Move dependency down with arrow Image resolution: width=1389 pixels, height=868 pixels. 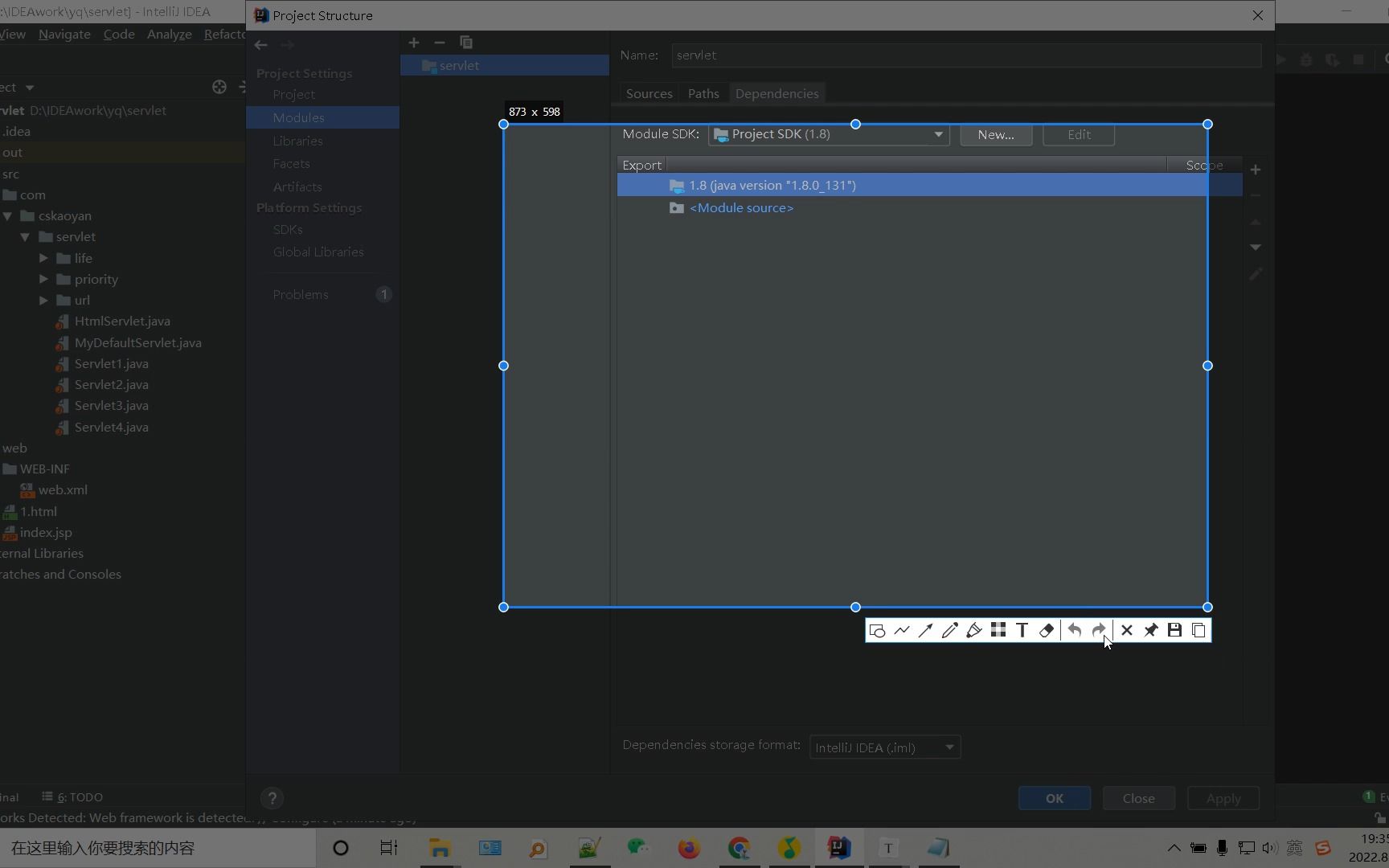pyautogui.click(x=1256, y=248)
